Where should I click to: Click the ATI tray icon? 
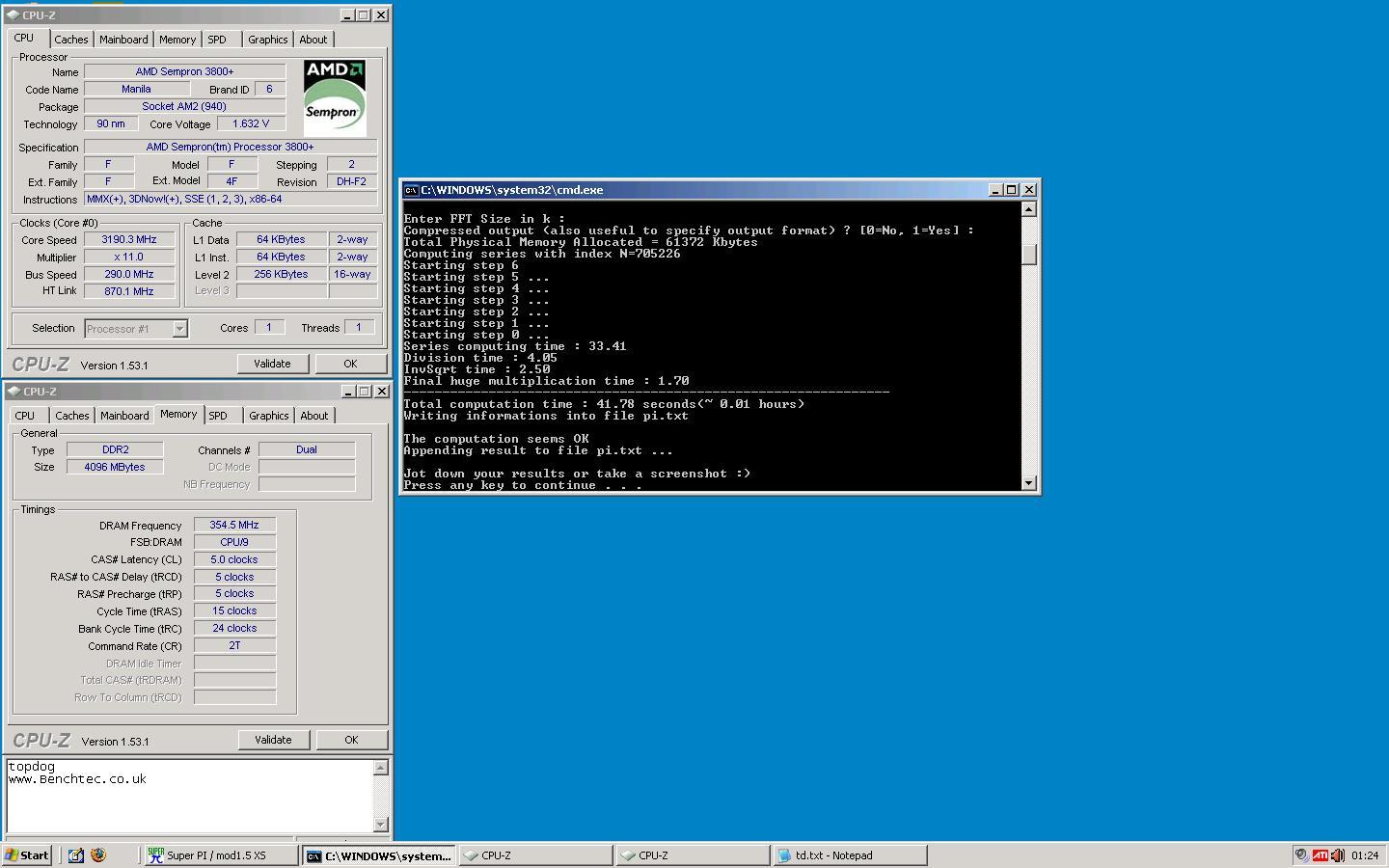[1320, 855]
